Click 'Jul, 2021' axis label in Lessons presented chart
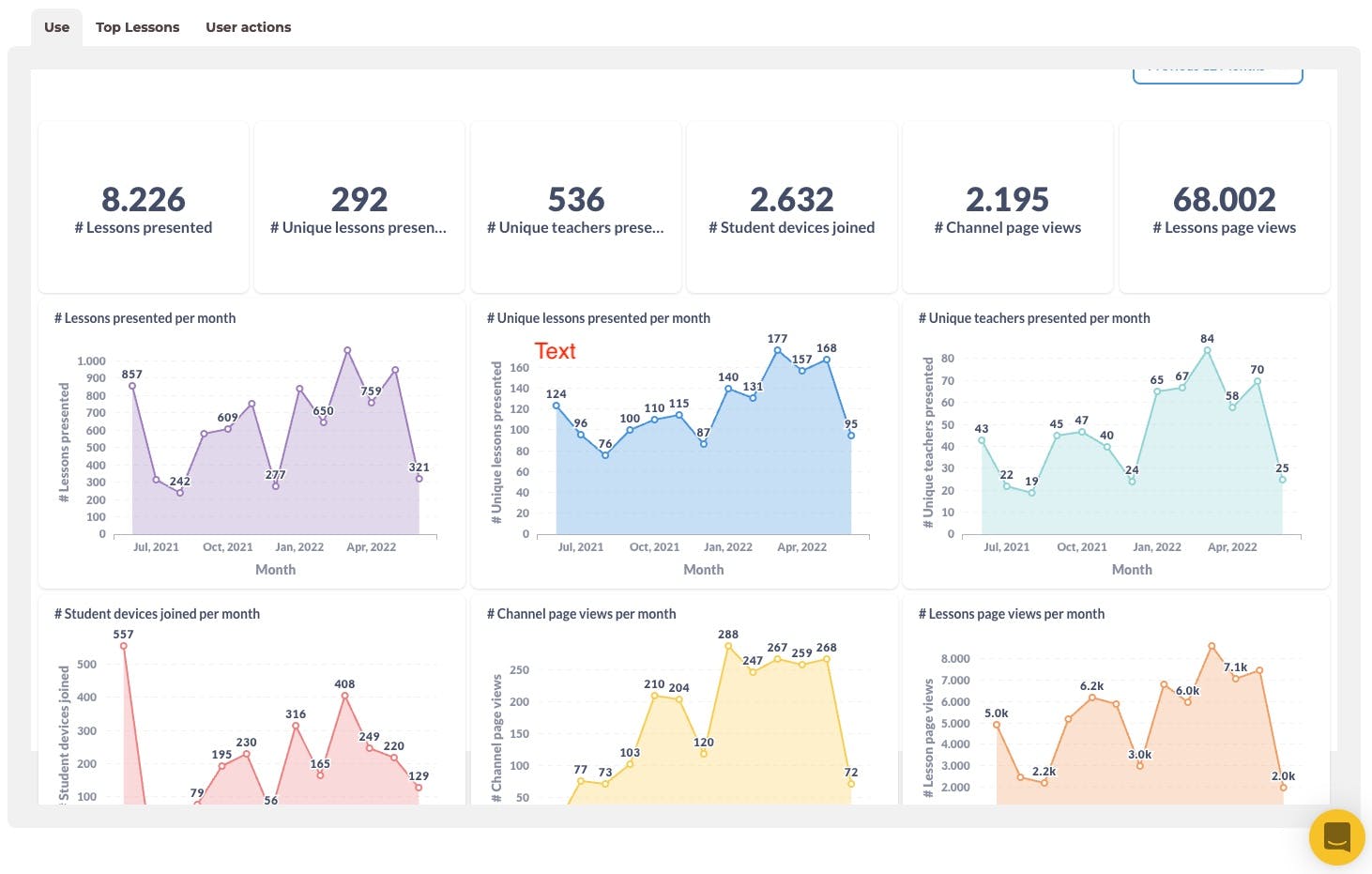This screenshot has height=874, width=1372. 156,547
